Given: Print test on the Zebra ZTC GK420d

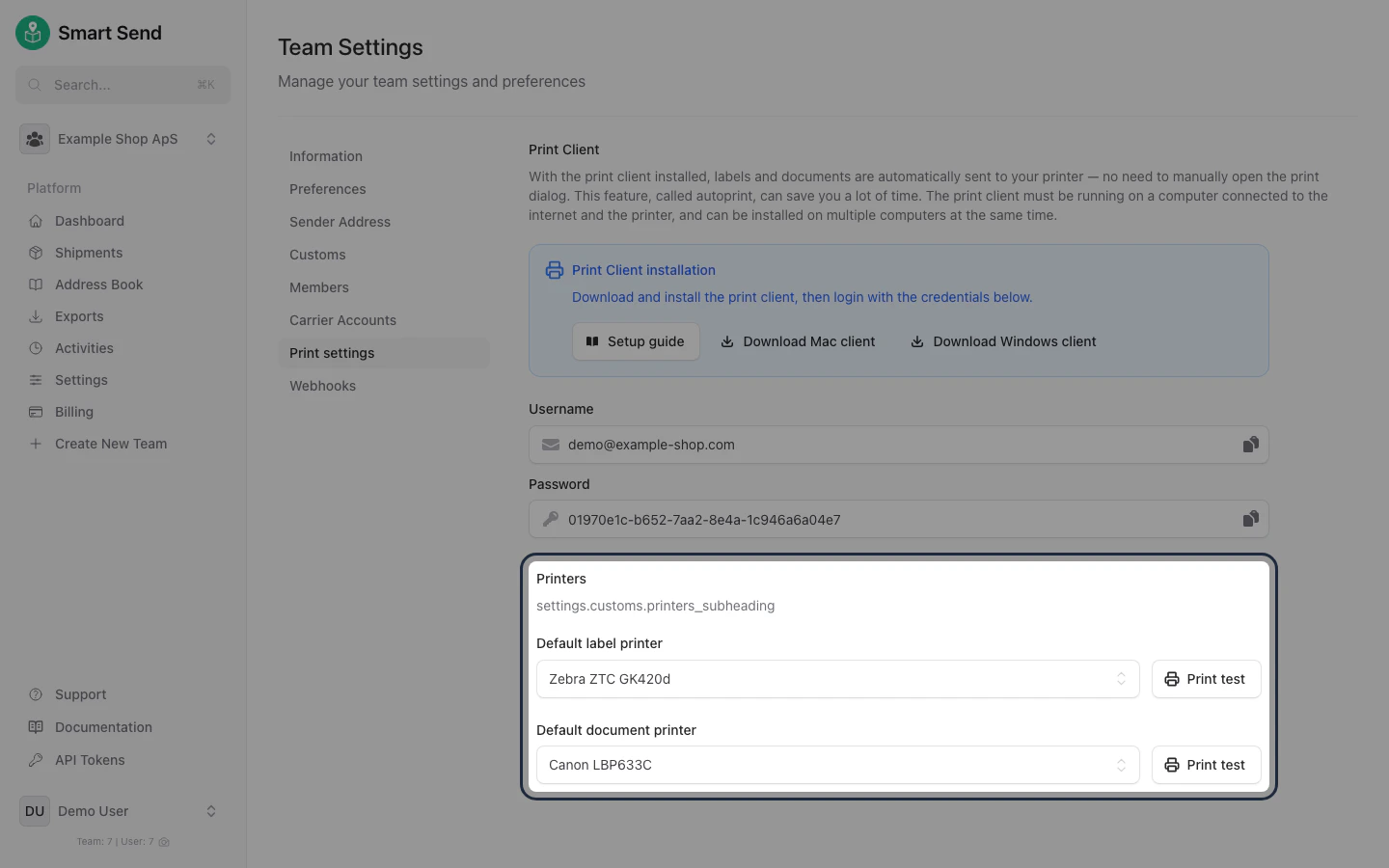Looking at the screenshot, I should coord(1206,679).
